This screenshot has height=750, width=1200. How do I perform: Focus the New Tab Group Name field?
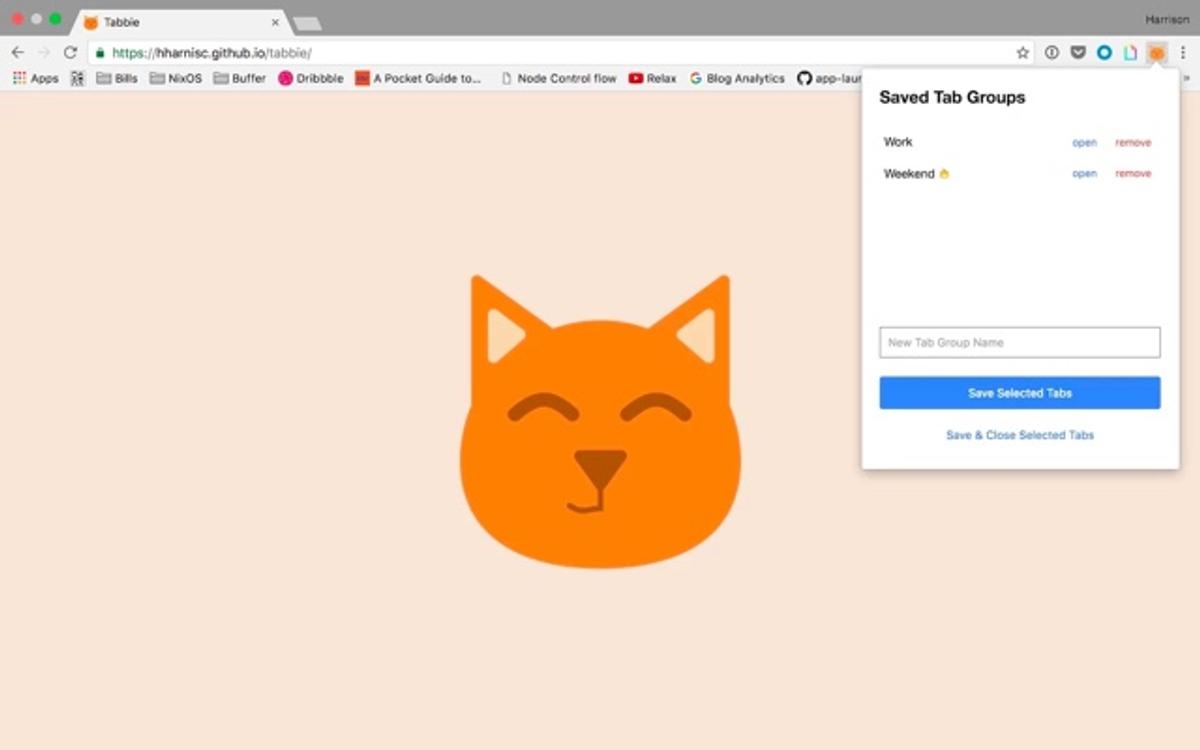point(1020,343)
